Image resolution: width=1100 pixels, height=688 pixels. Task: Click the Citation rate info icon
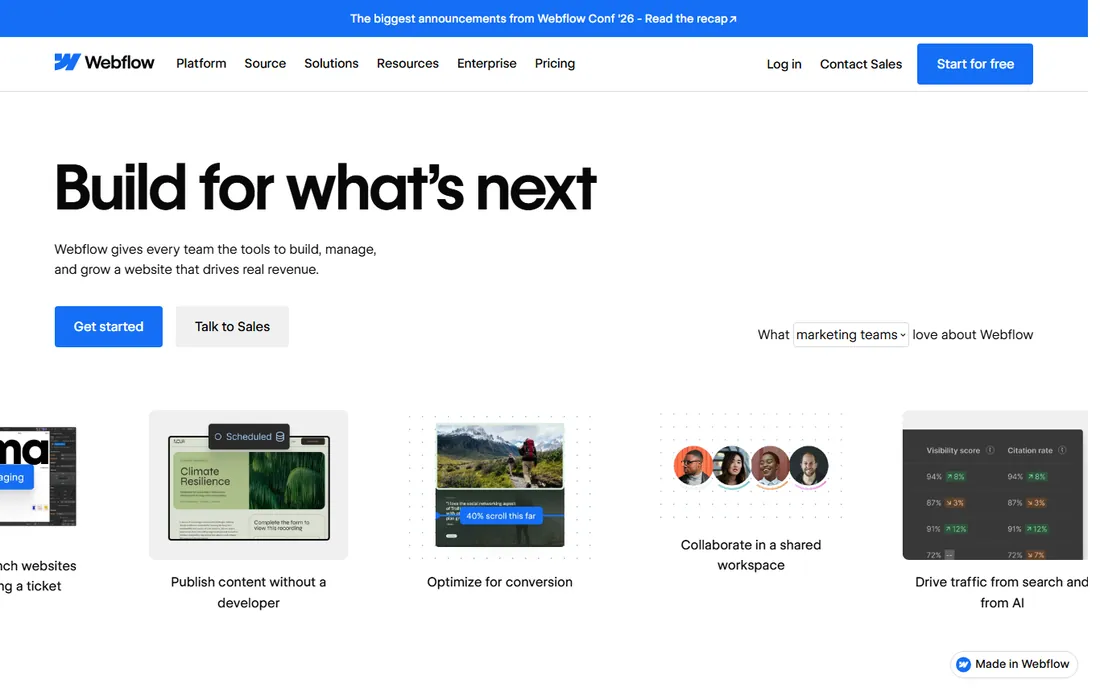click(x=1062, y=450)
